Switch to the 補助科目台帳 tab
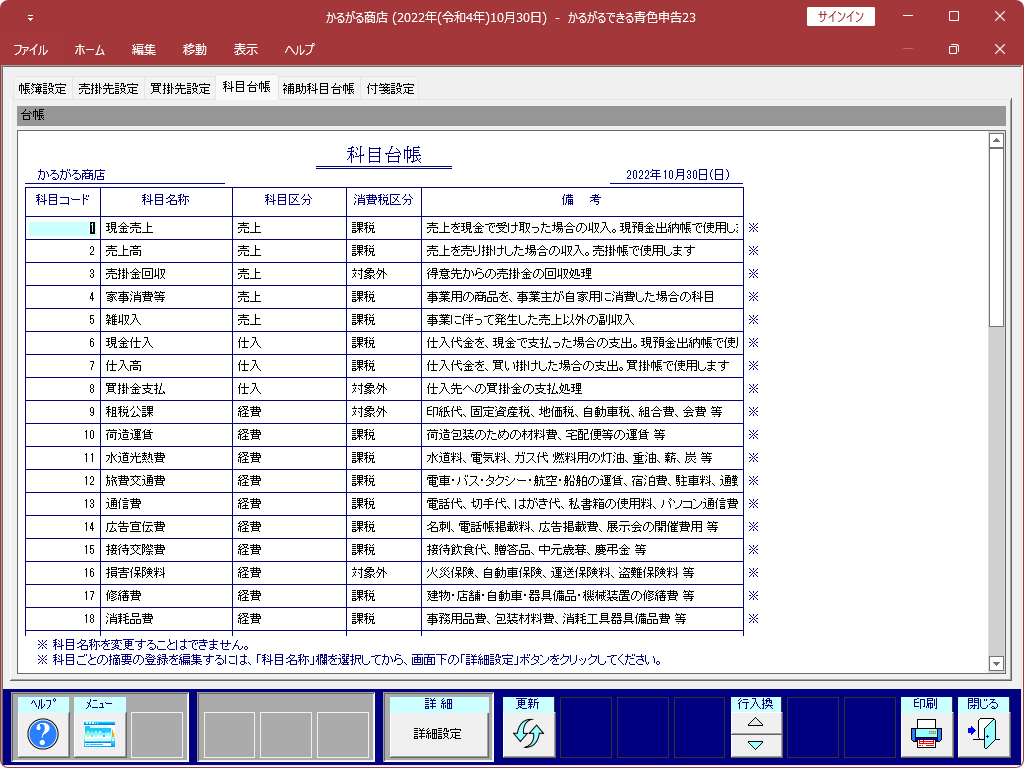 pyautogui.click(x=319, y=89)
